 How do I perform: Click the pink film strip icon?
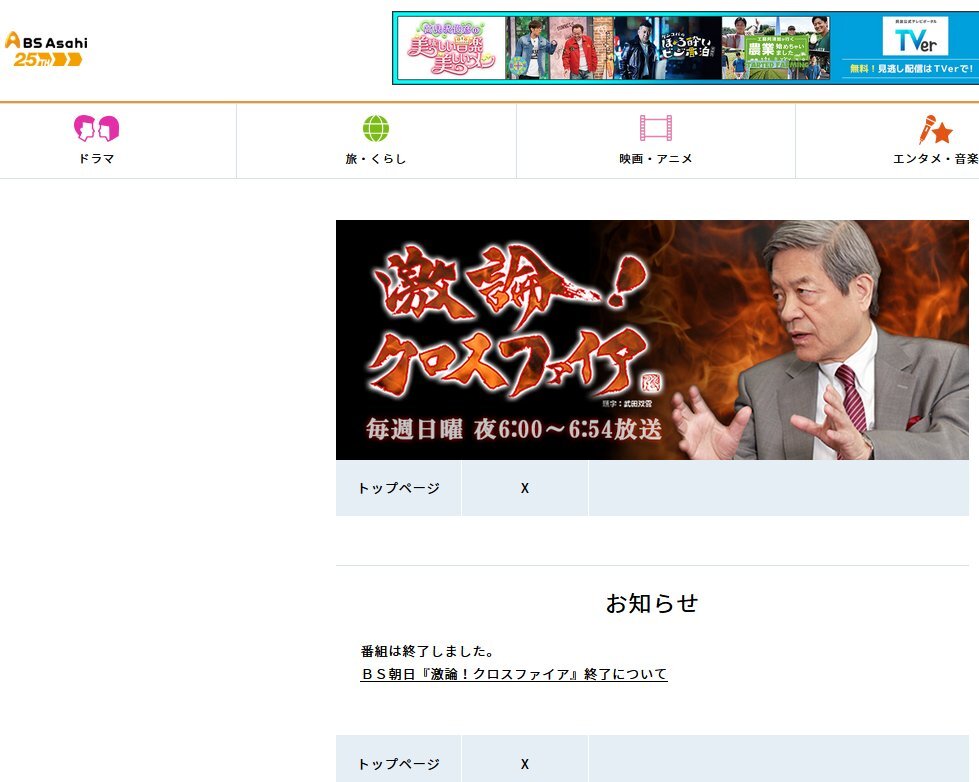click(x=656, y=128)
